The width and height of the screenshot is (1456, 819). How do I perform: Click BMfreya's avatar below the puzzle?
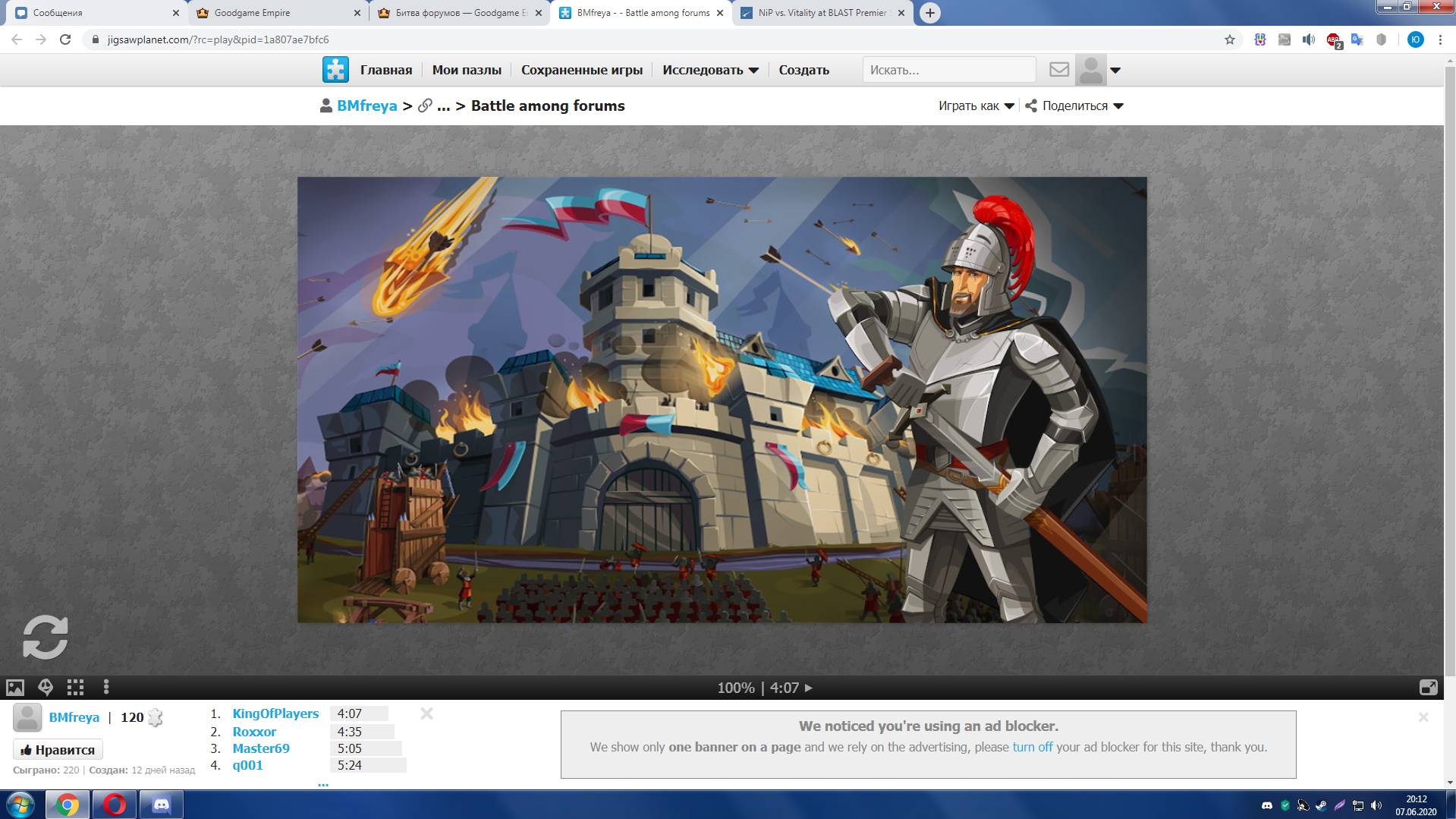27,717
